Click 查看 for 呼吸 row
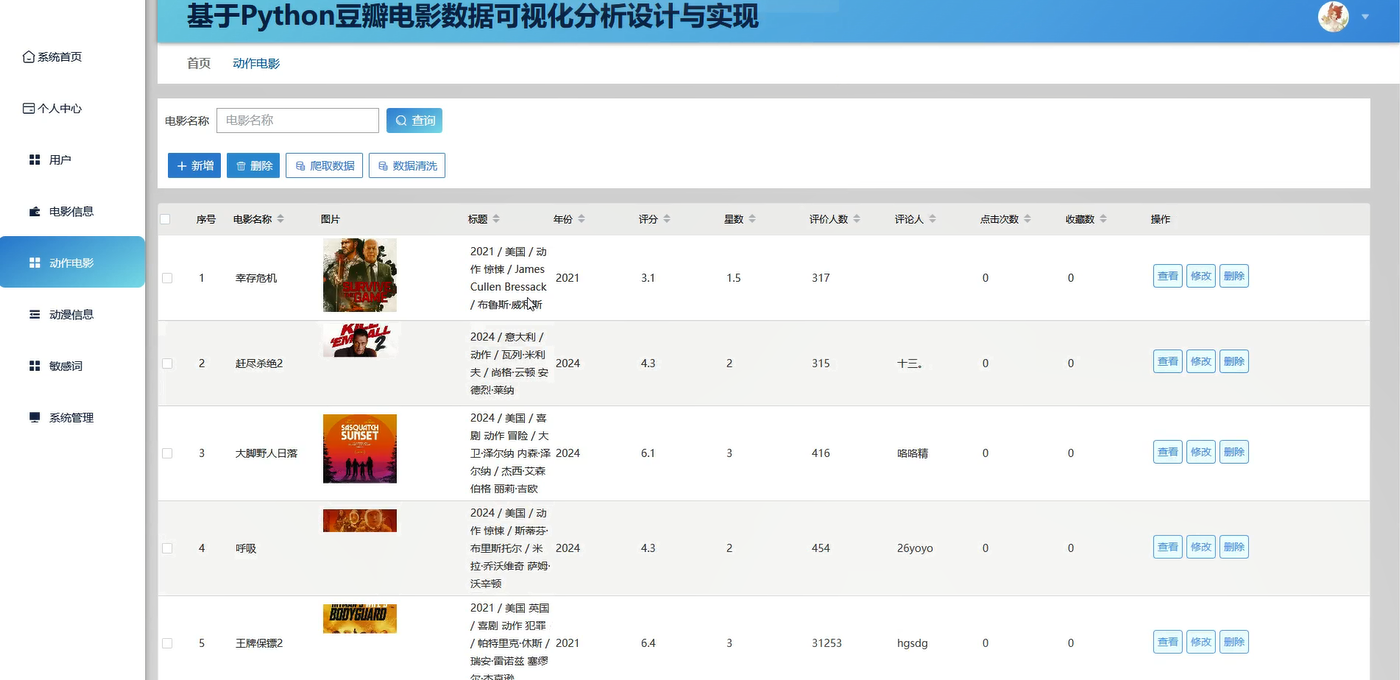1400x680 pixels. point(1167,547)
